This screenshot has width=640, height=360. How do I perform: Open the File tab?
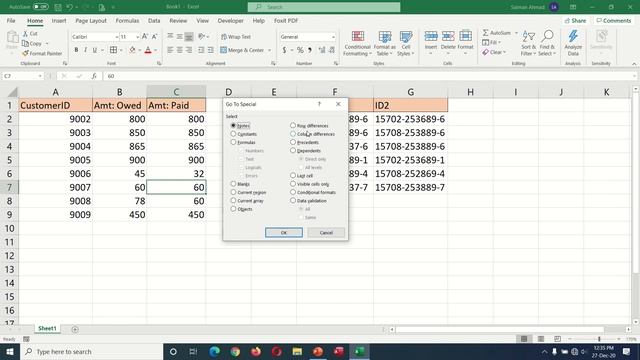11,20
